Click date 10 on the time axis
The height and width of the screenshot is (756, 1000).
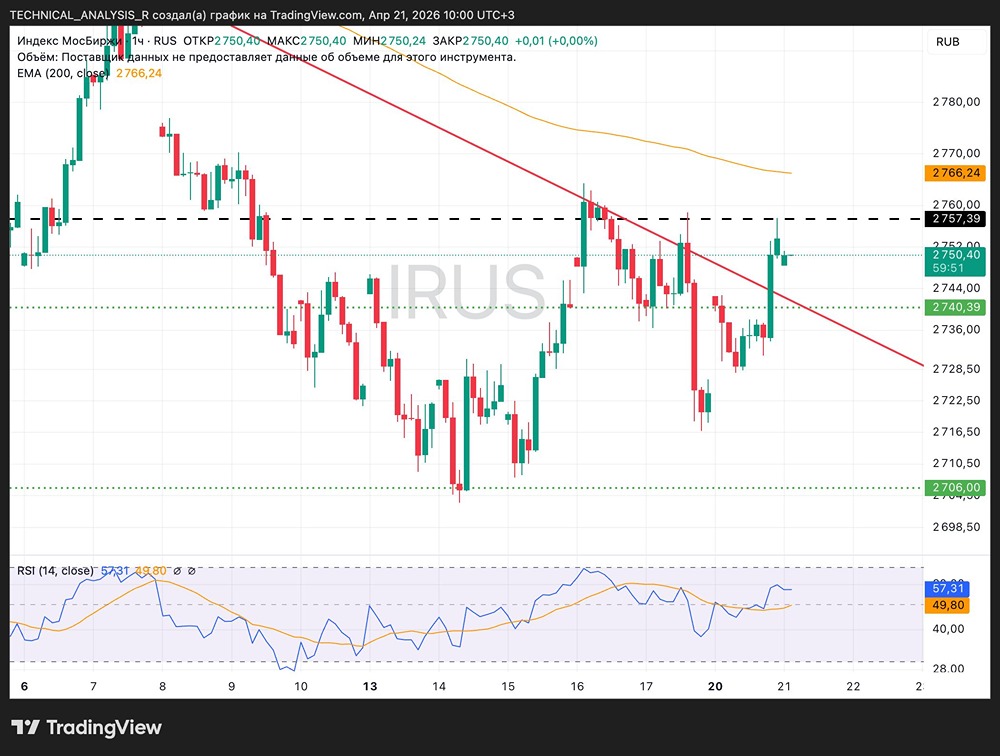click(x=300, y=686)
